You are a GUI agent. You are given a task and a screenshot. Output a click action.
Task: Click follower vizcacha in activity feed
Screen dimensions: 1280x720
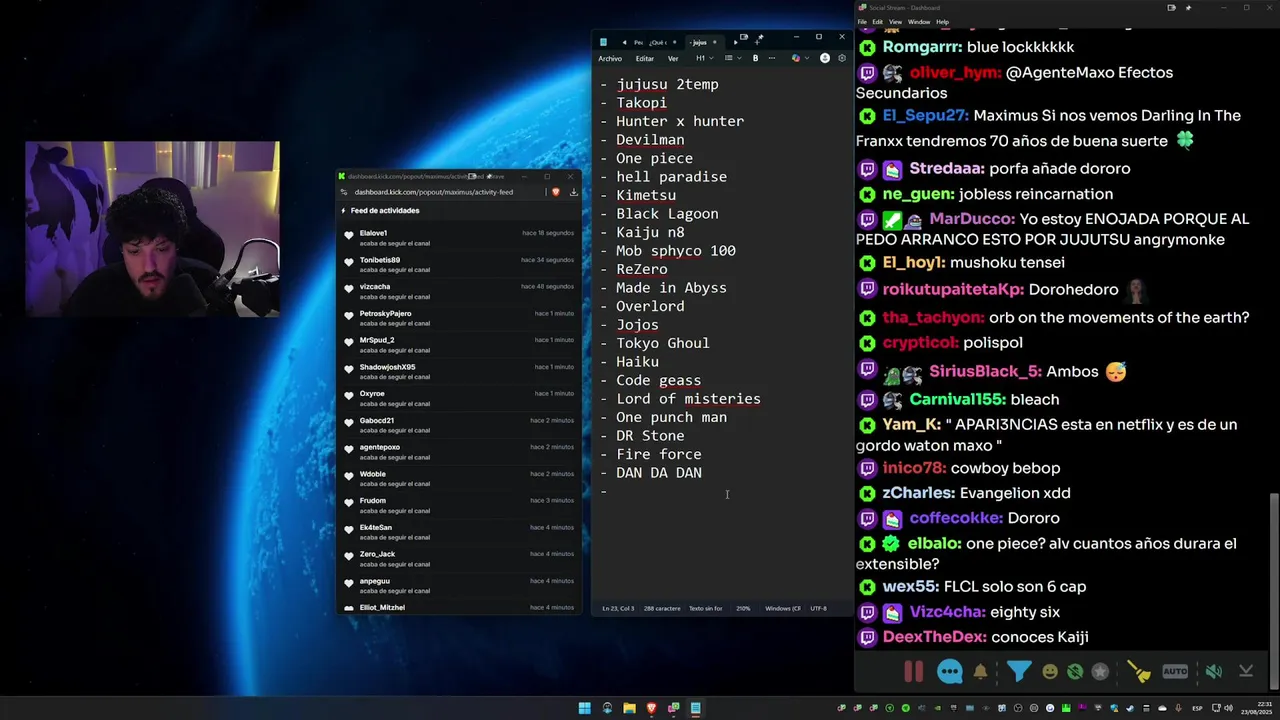point(375,287)
